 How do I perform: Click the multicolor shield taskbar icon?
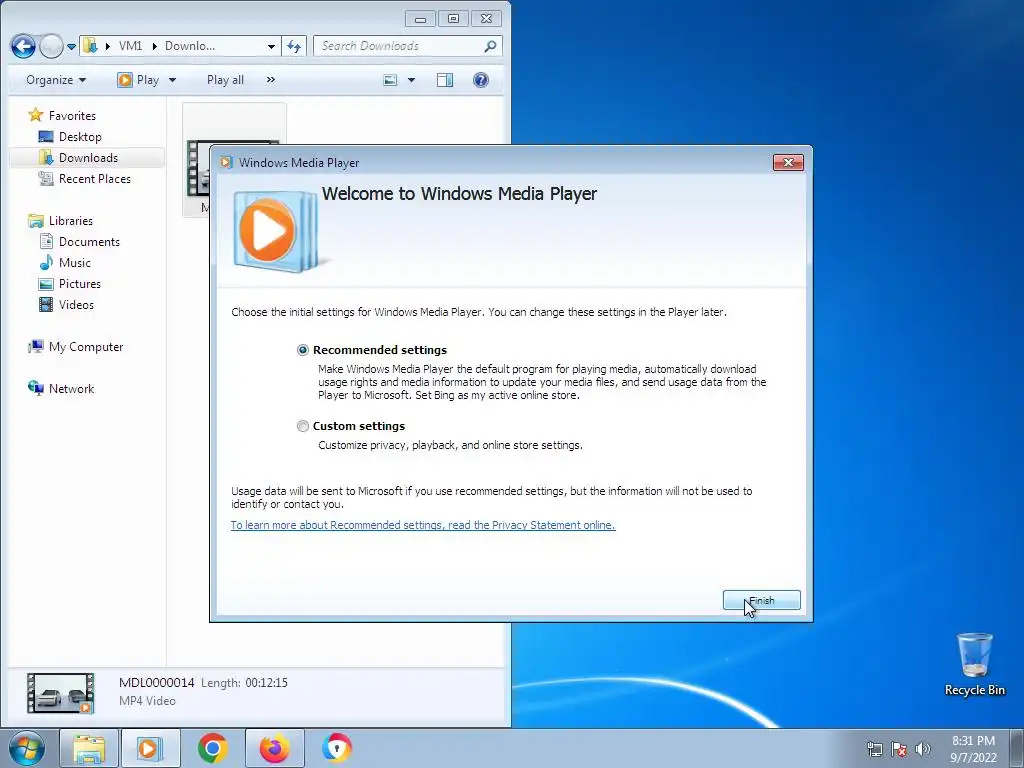(x=337, y=748)
